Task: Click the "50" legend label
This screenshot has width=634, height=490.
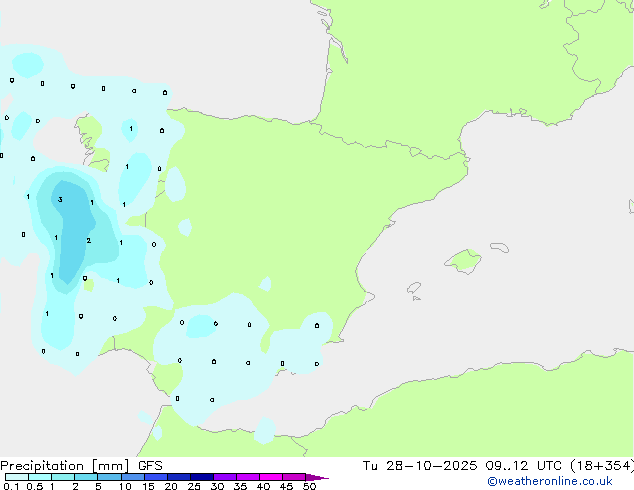Action: pyautogui.click(x=309, y=486)
